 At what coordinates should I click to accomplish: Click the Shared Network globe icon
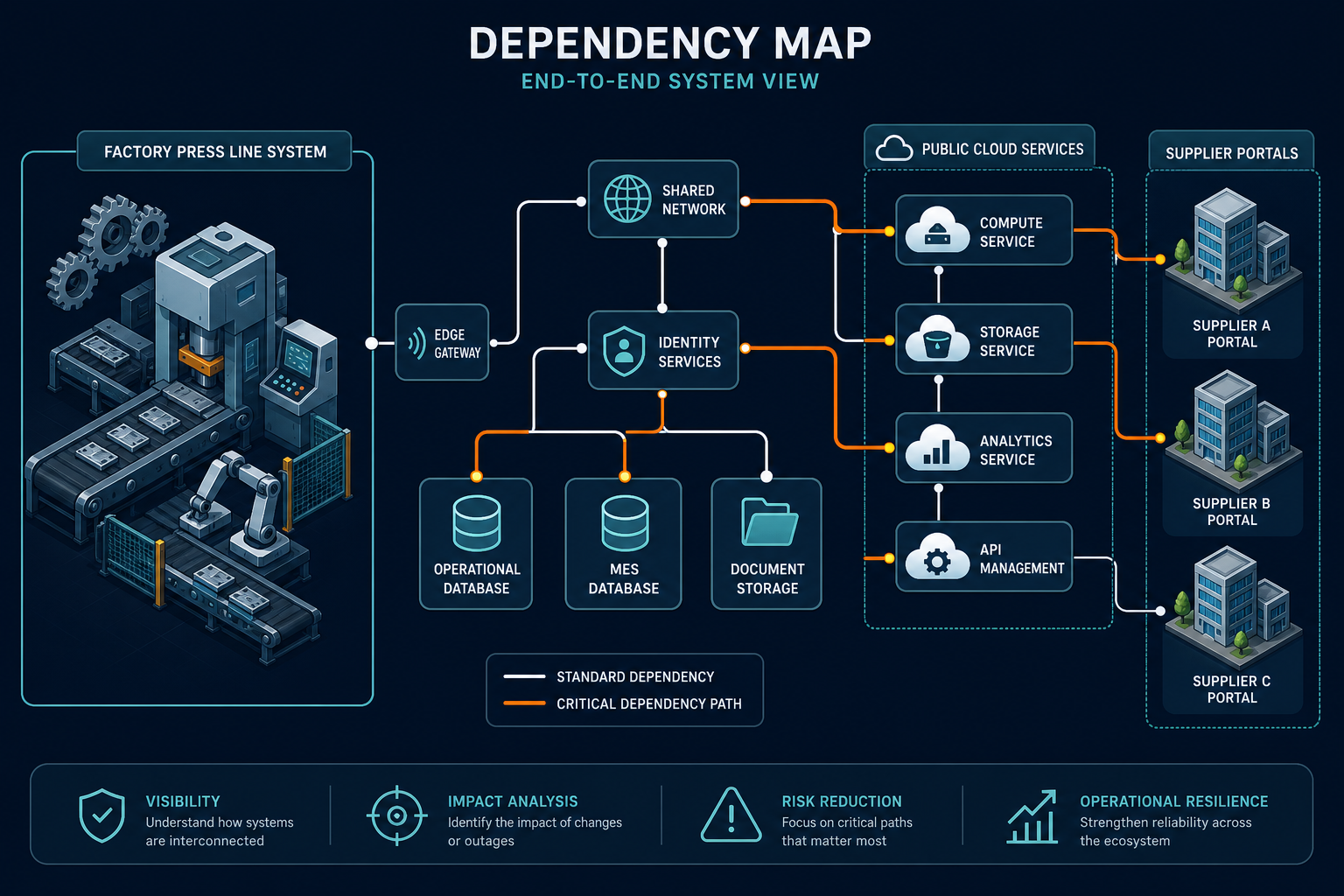tap(627, 199)
